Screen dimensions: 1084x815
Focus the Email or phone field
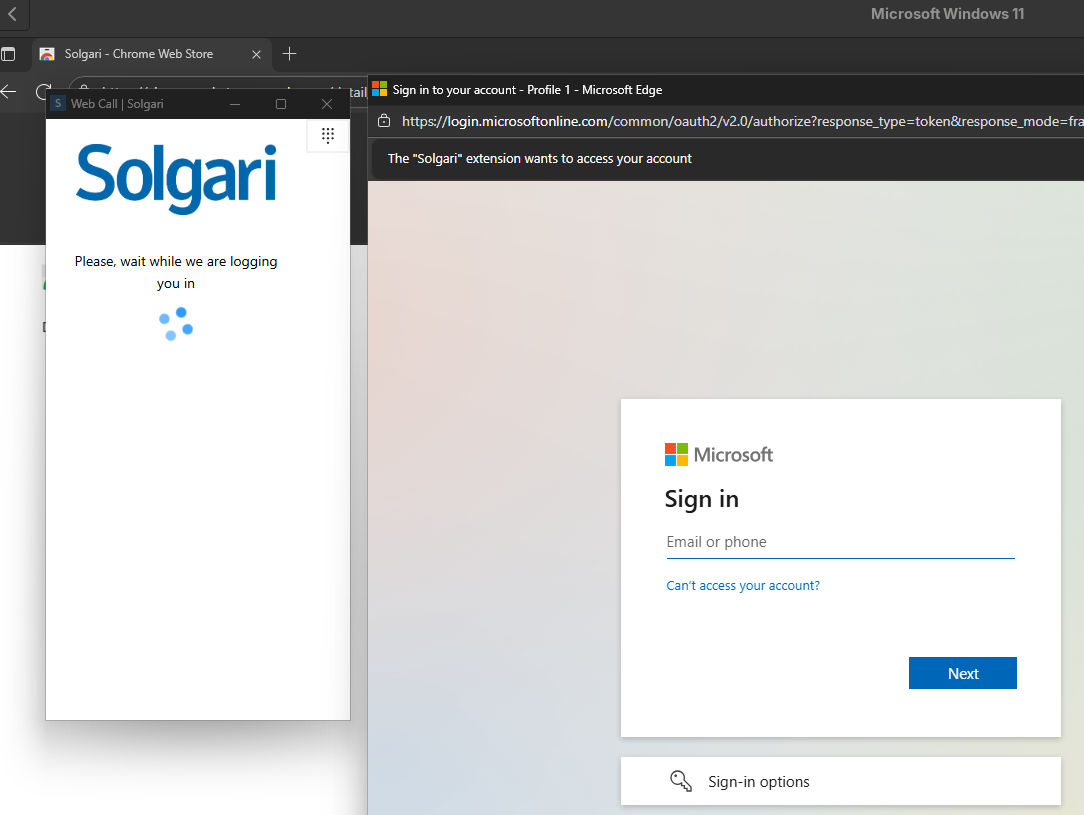840,542
